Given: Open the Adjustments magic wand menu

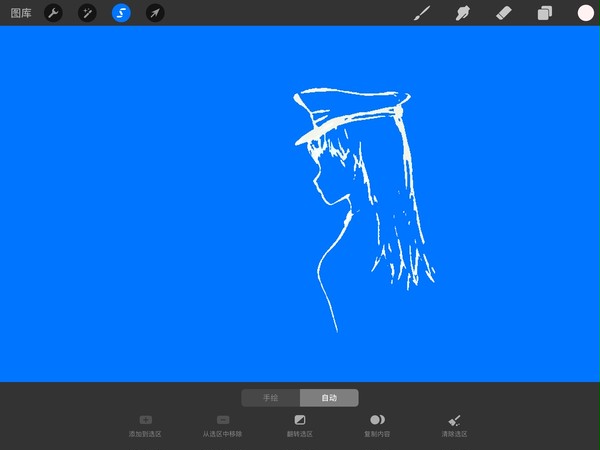Looking at the screenshot, I should pyautogui.click(x=87, y=13).
